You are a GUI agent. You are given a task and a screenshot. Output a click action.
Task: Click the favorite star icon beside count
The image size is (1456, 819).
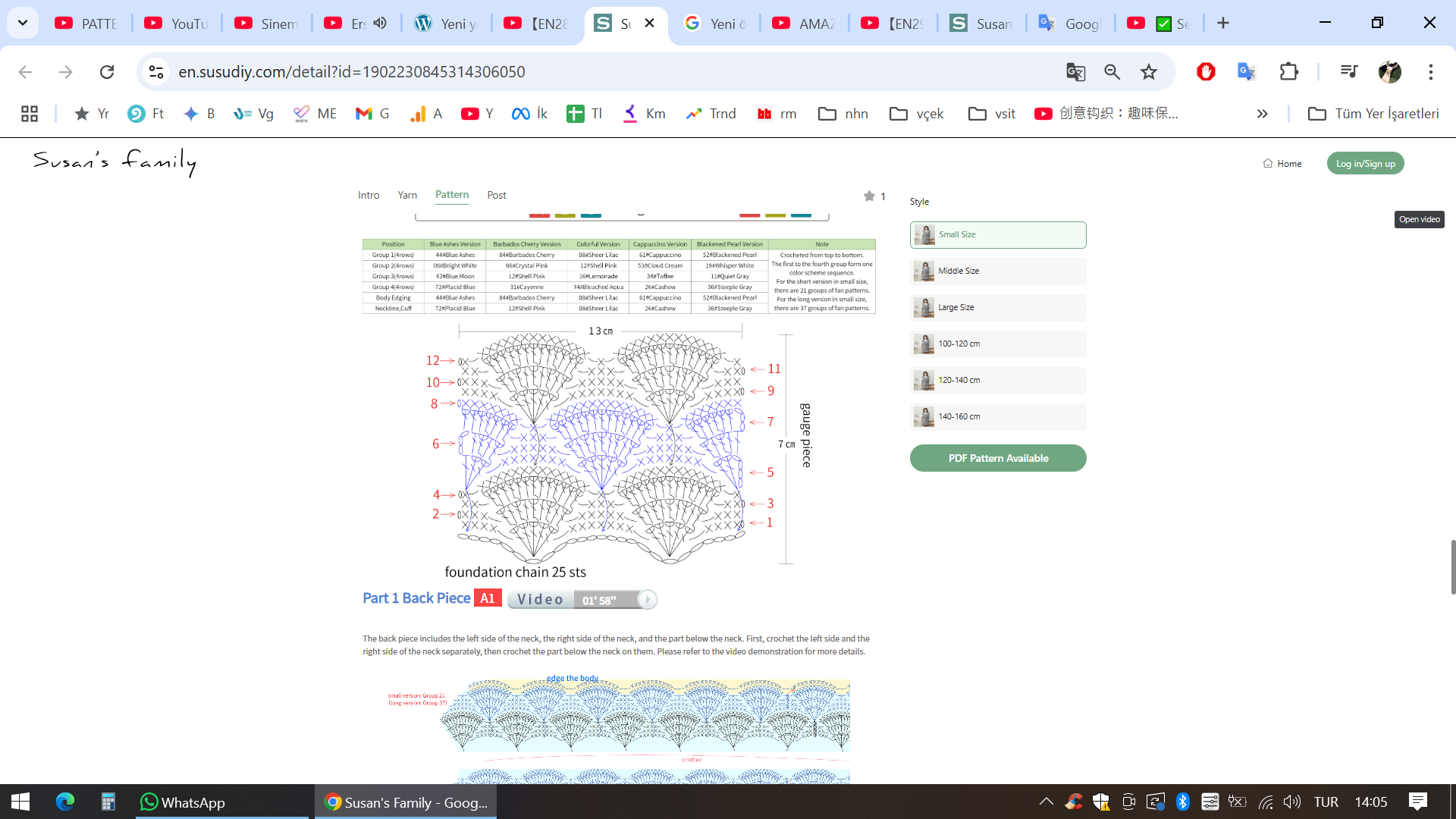[x=869, y=196]
